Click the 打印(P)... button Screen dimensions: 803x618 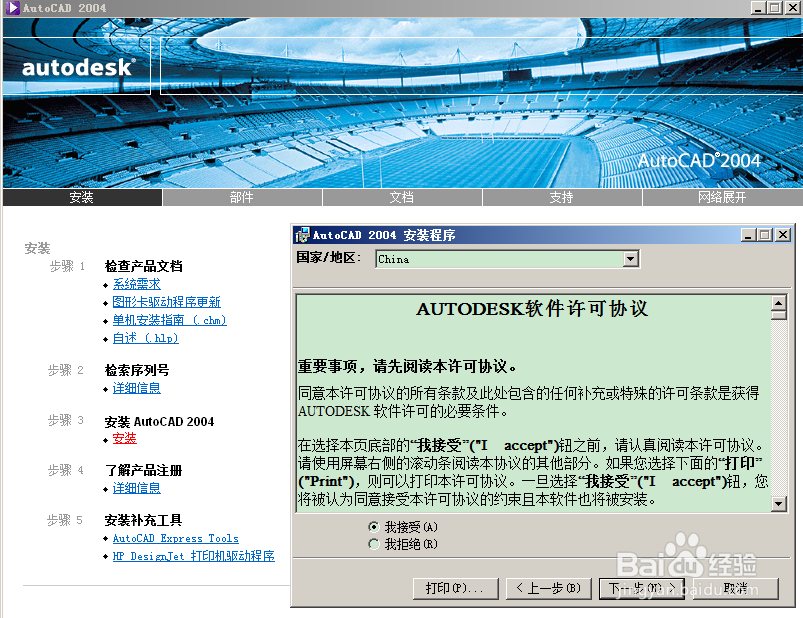pos(456,588)
